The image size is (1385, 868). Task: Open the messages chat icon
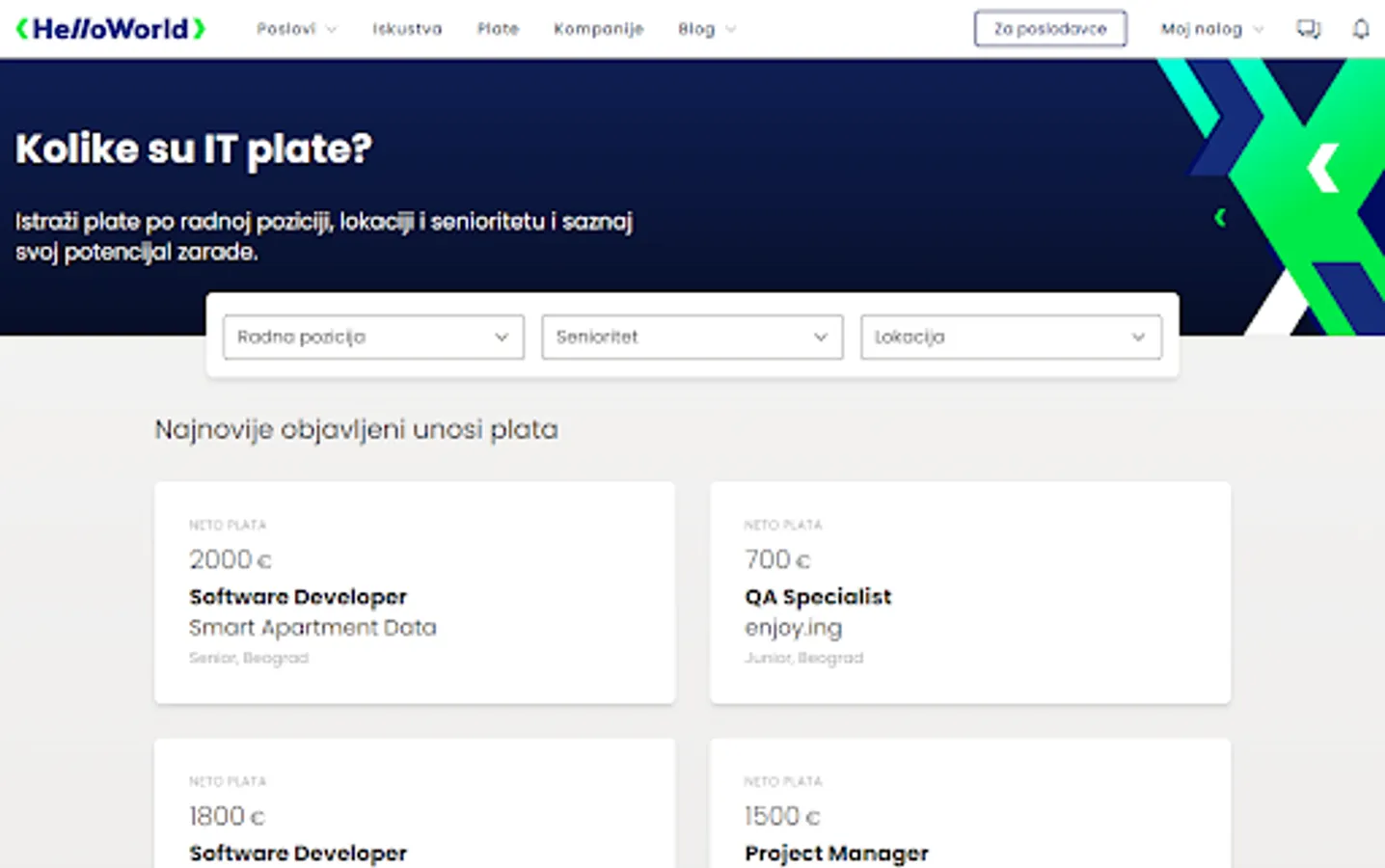[1308, 29]
